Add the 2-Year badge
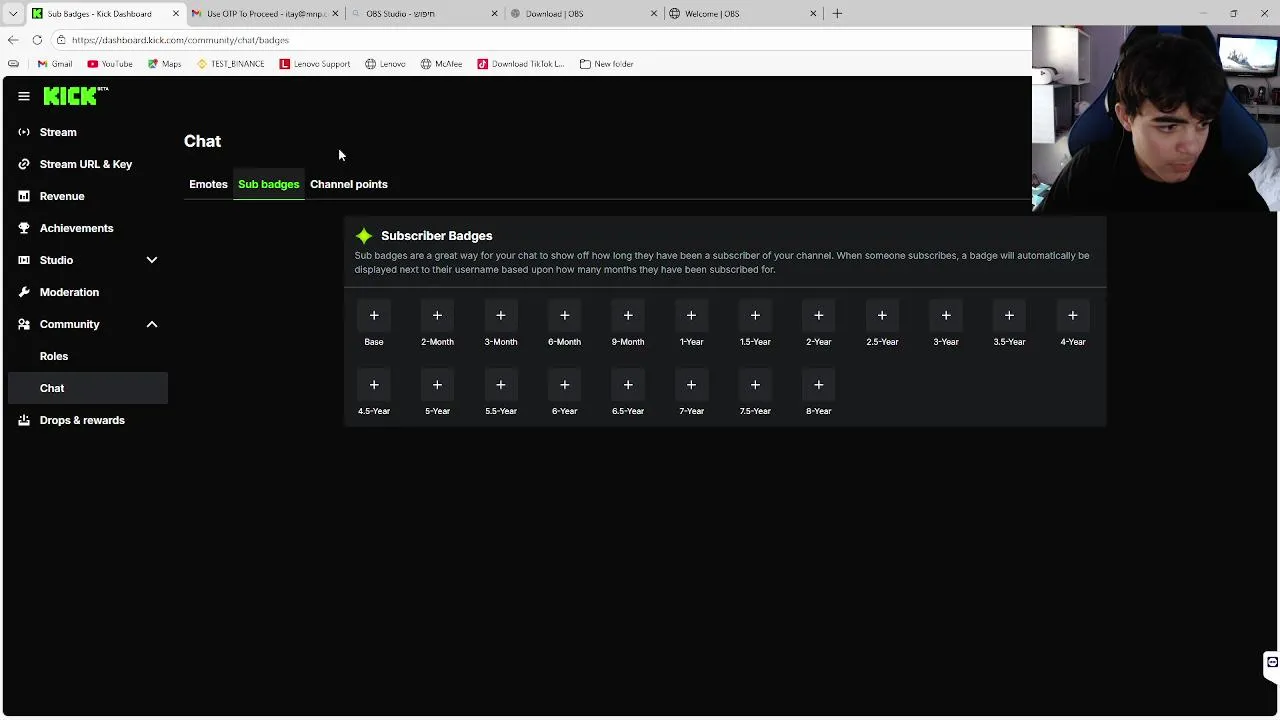The height and width of the screenshot is (720, 1280). tap(818, 316)
